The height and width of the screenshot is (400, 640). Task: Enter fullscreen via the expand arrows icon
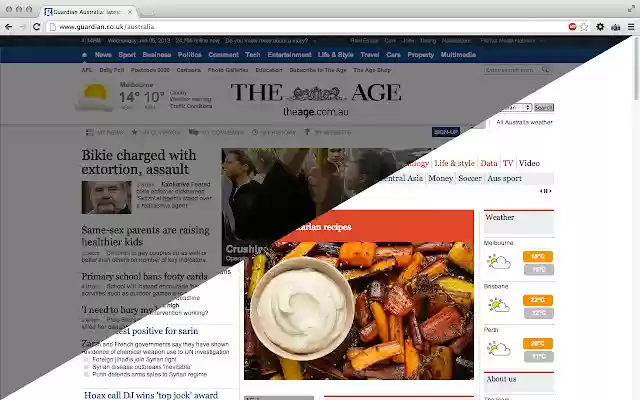631,9
